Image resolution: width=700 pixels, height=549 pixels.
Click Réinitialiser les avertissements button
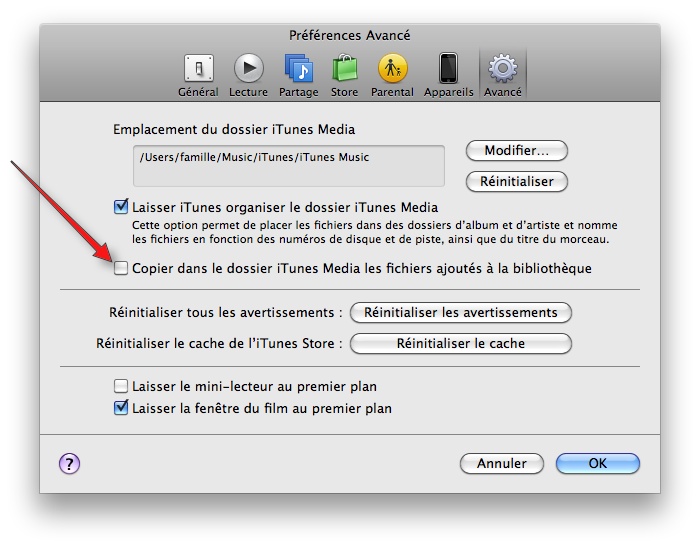coord(460,312)
